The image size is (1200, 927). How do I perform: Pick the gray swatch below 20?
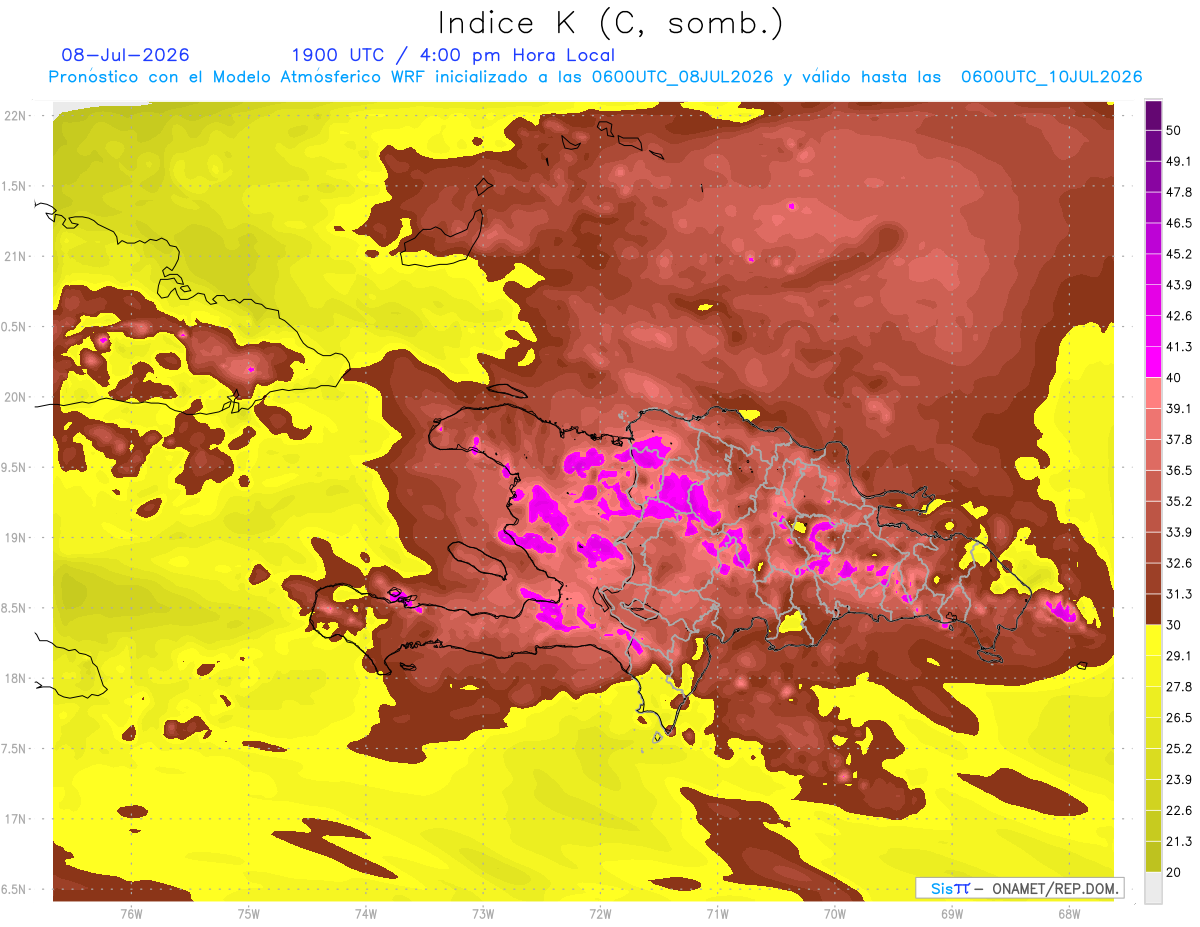pyautogui.click(x=1153, y=887)
